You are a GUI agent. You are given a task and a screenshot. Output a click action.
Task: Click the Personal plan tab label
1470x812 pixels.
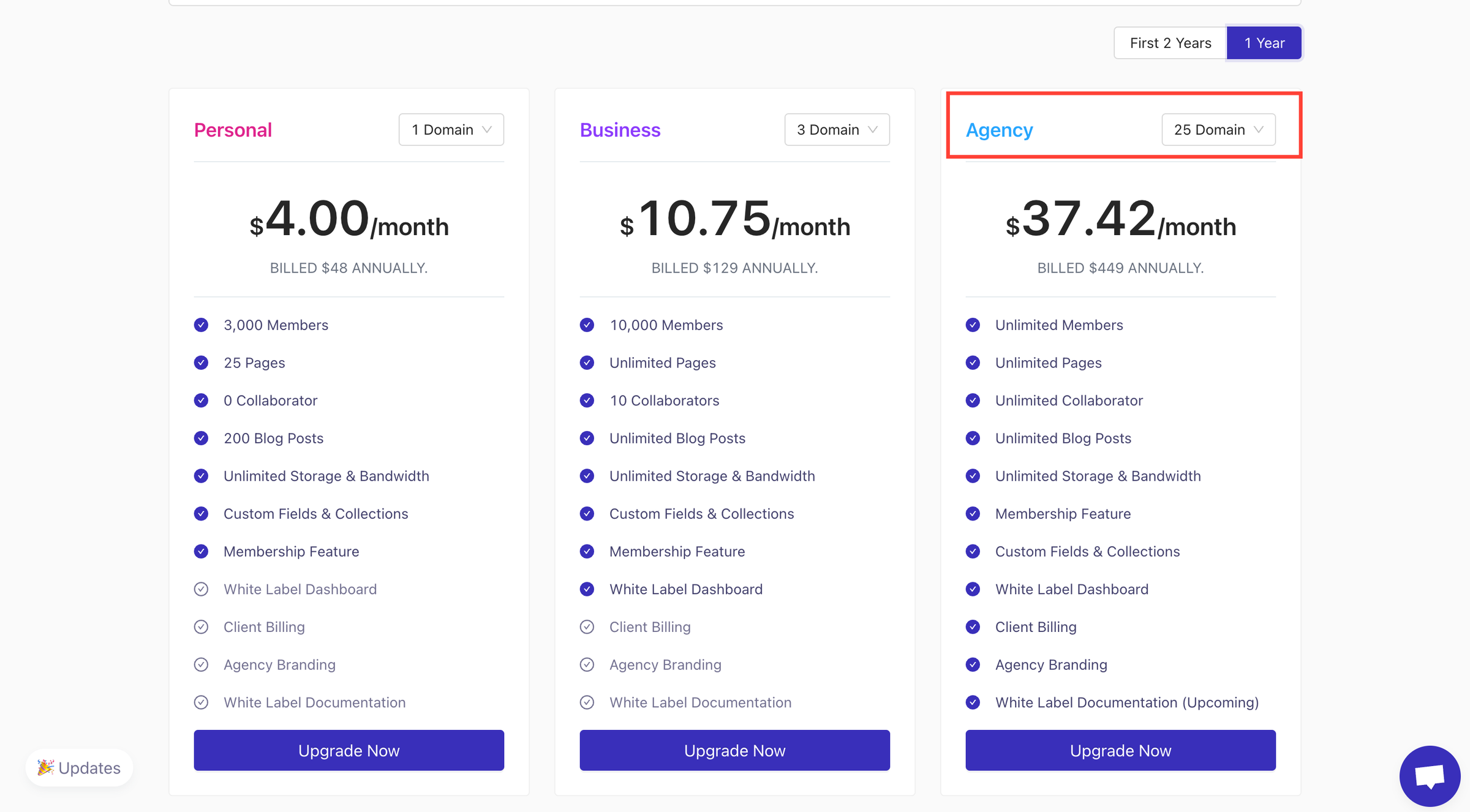[232, 128]
